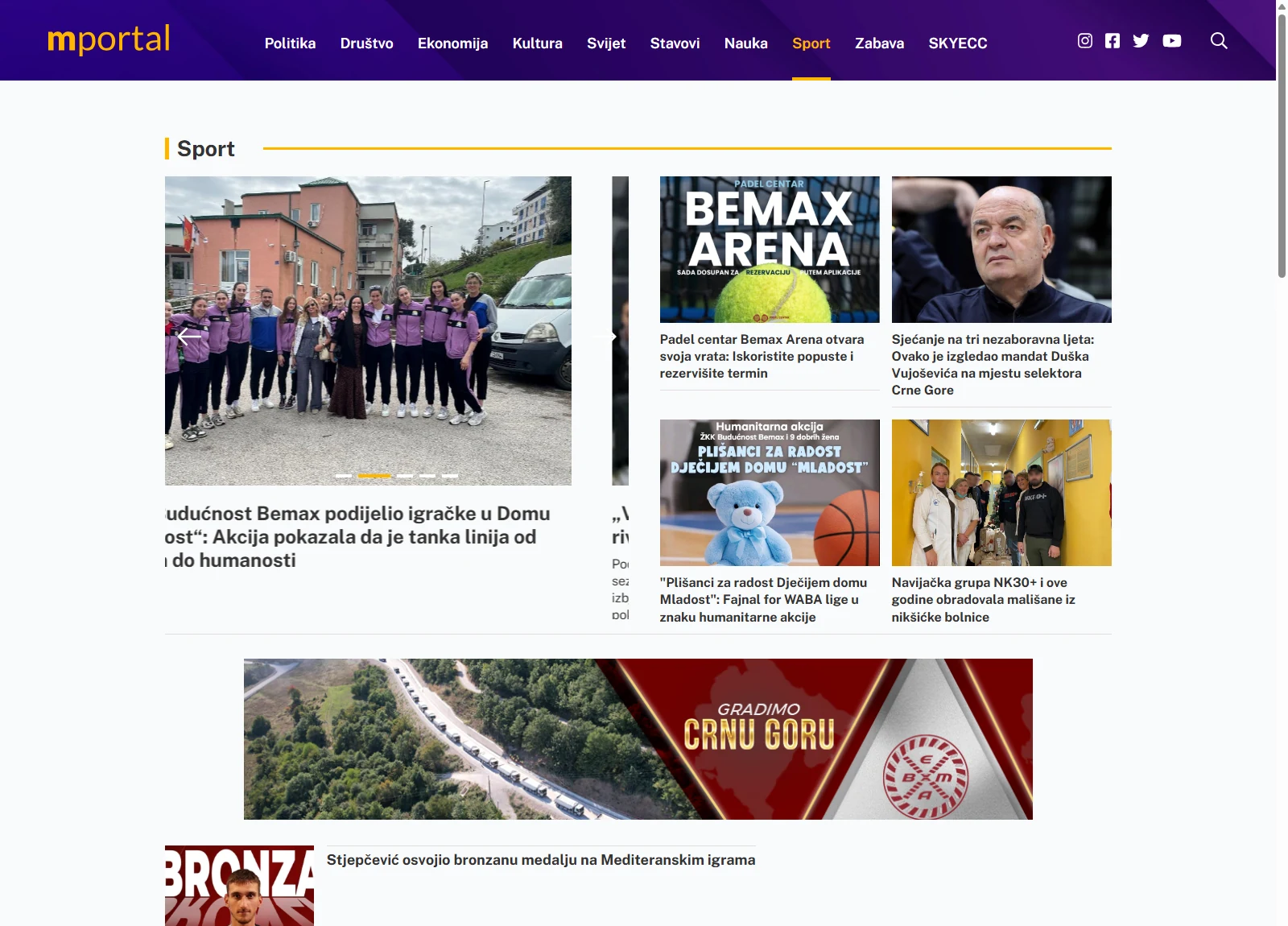Open the Svijet menu section
Screen dimensions: 1288x926
(606, 43)
